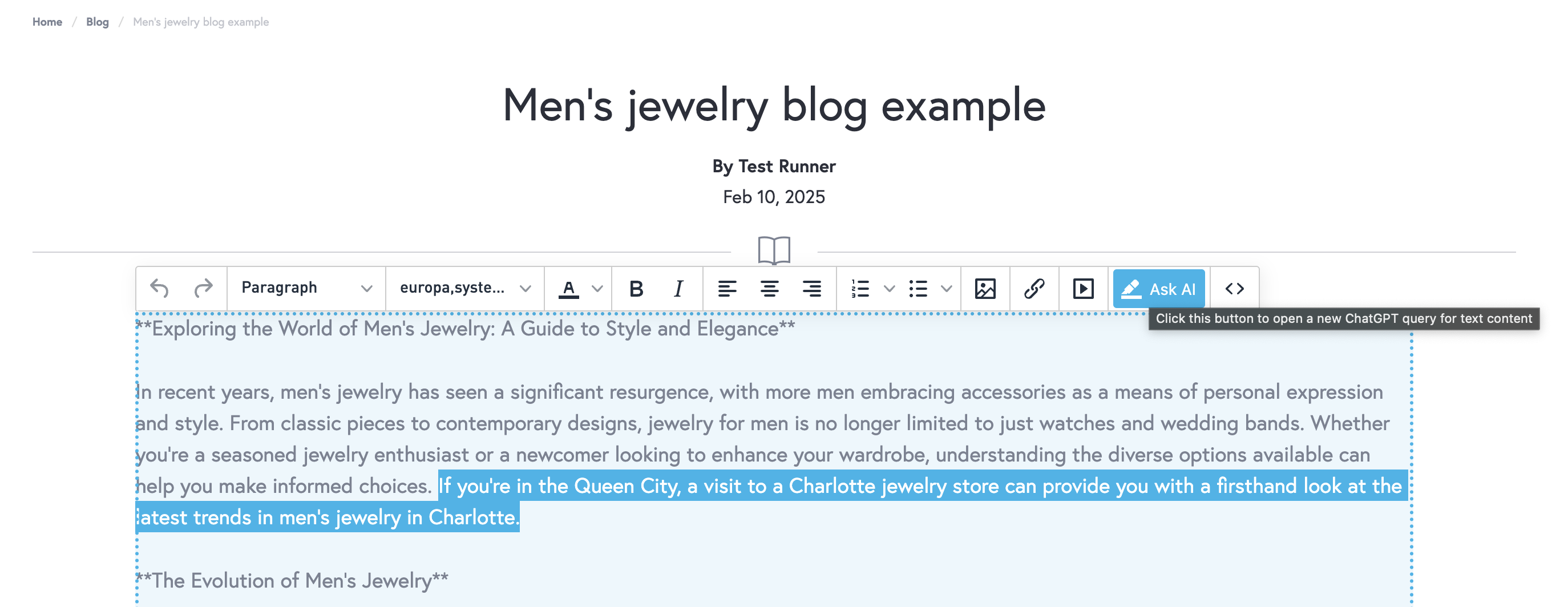Apply the text color A swatch
The height and width of the screenshot is (607, 1568).
[568, 289]
